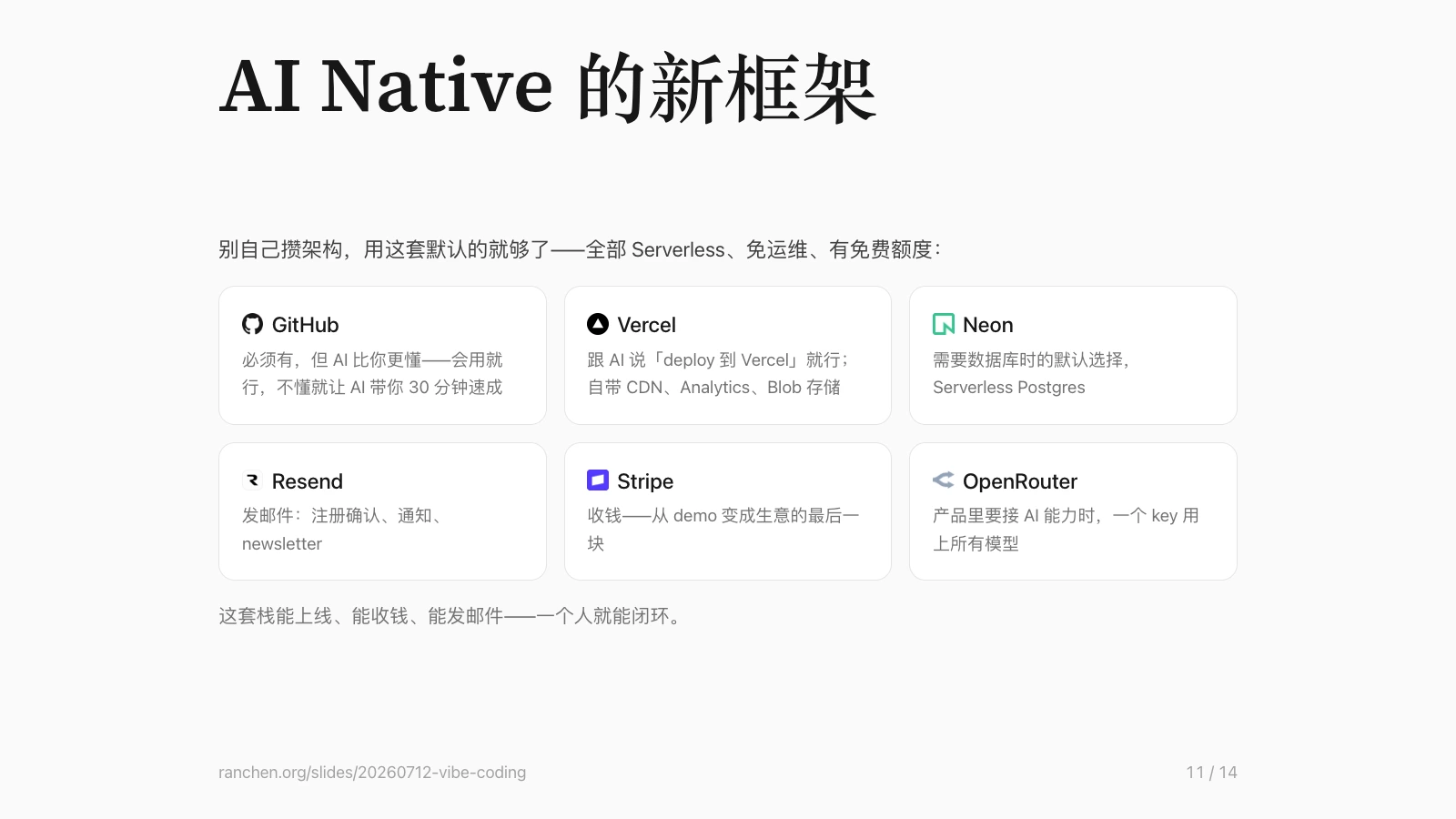Click the Resend logo icon
This screenshot has height=819, width=1456.
click(x=252, y=480)
